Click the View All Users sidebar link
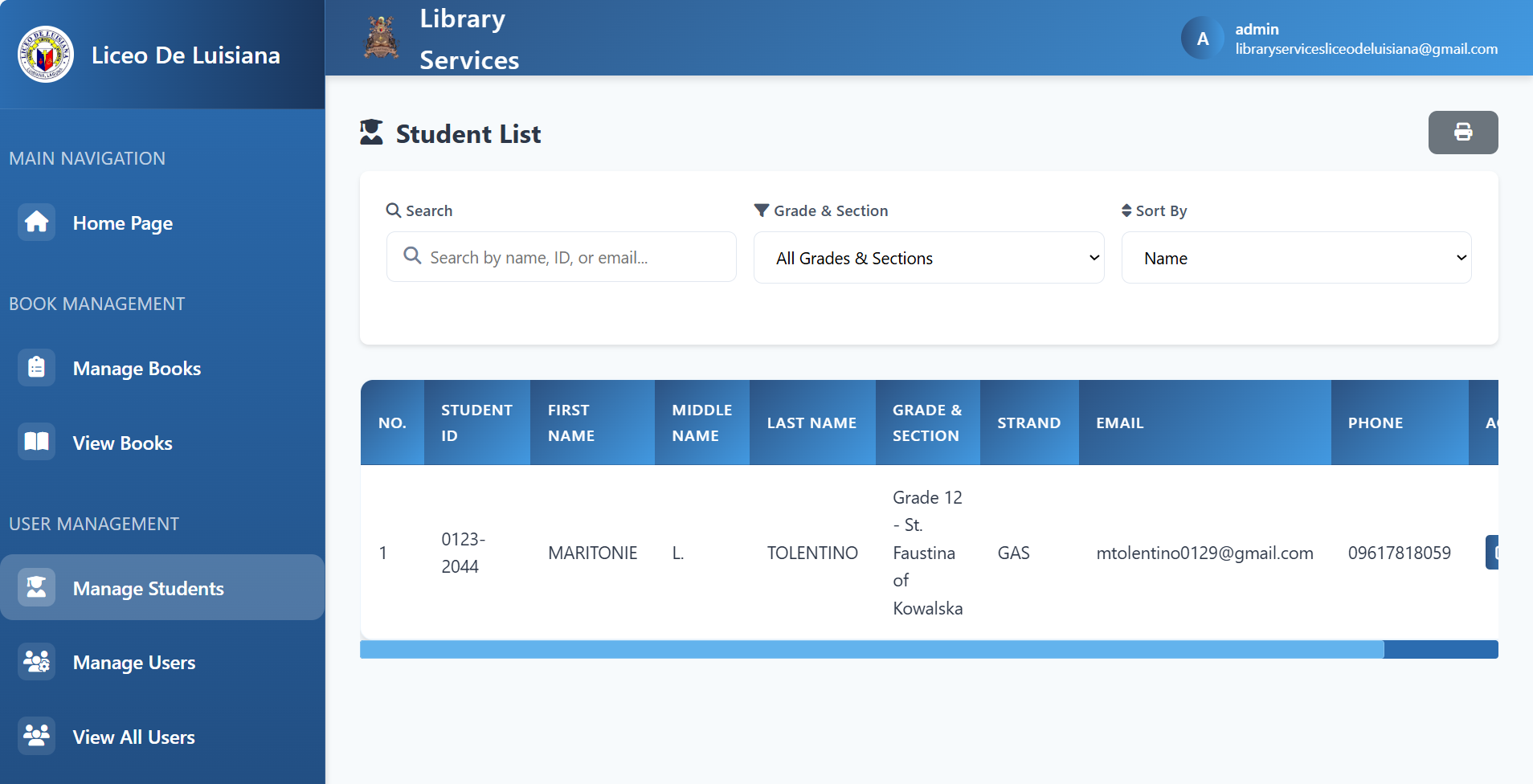 click(x=133, y=736)
